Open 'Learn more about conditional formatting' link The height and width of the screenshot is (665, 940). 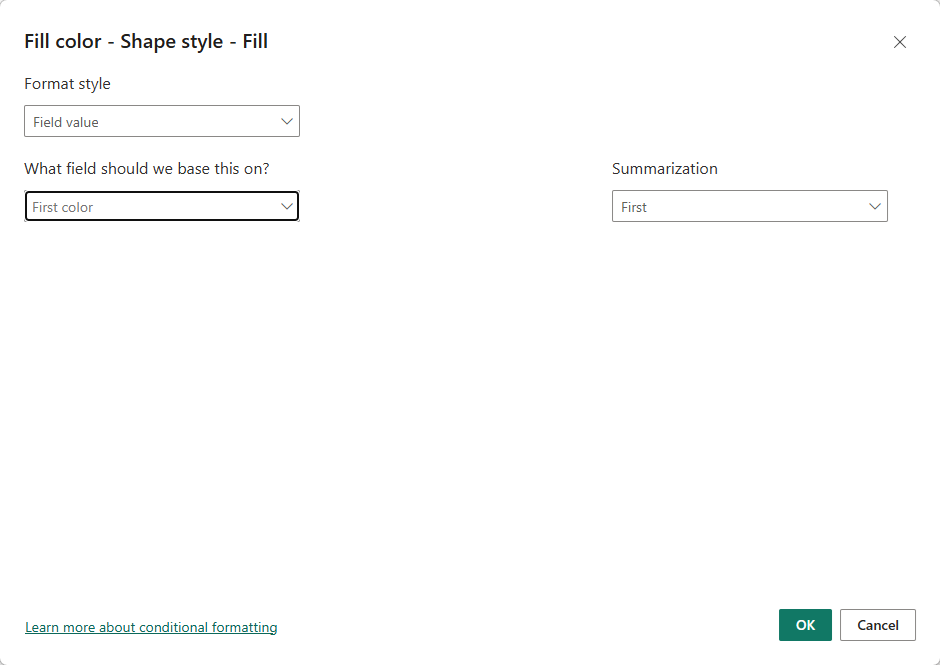[151, 627]
